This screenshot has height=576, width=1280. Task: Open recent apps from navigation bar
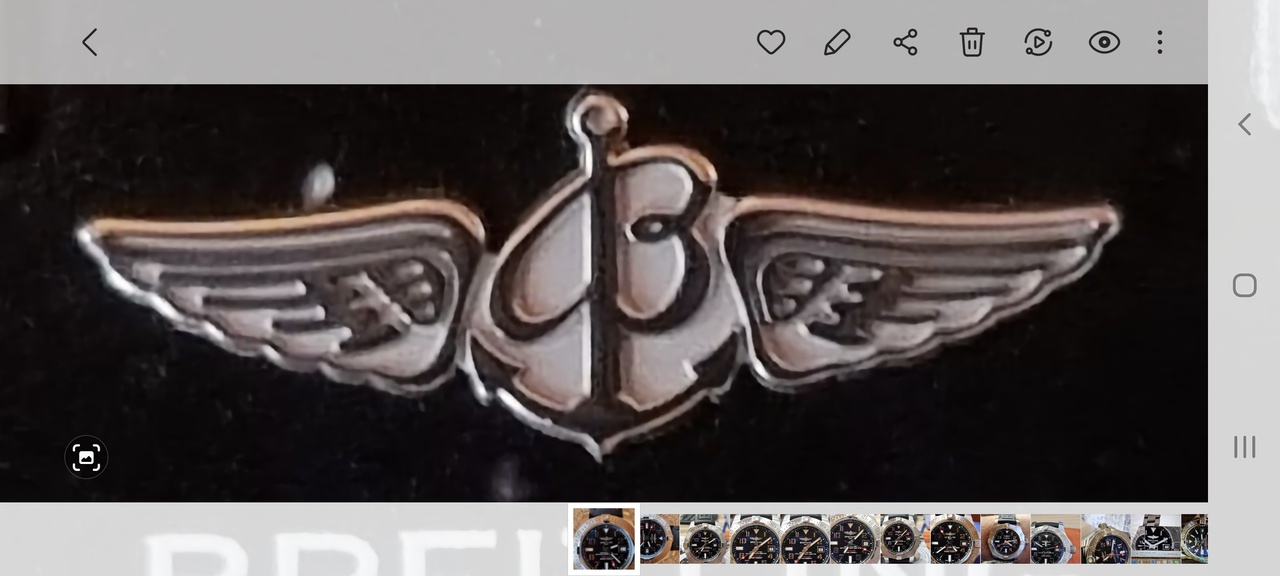pos(1244,447)
